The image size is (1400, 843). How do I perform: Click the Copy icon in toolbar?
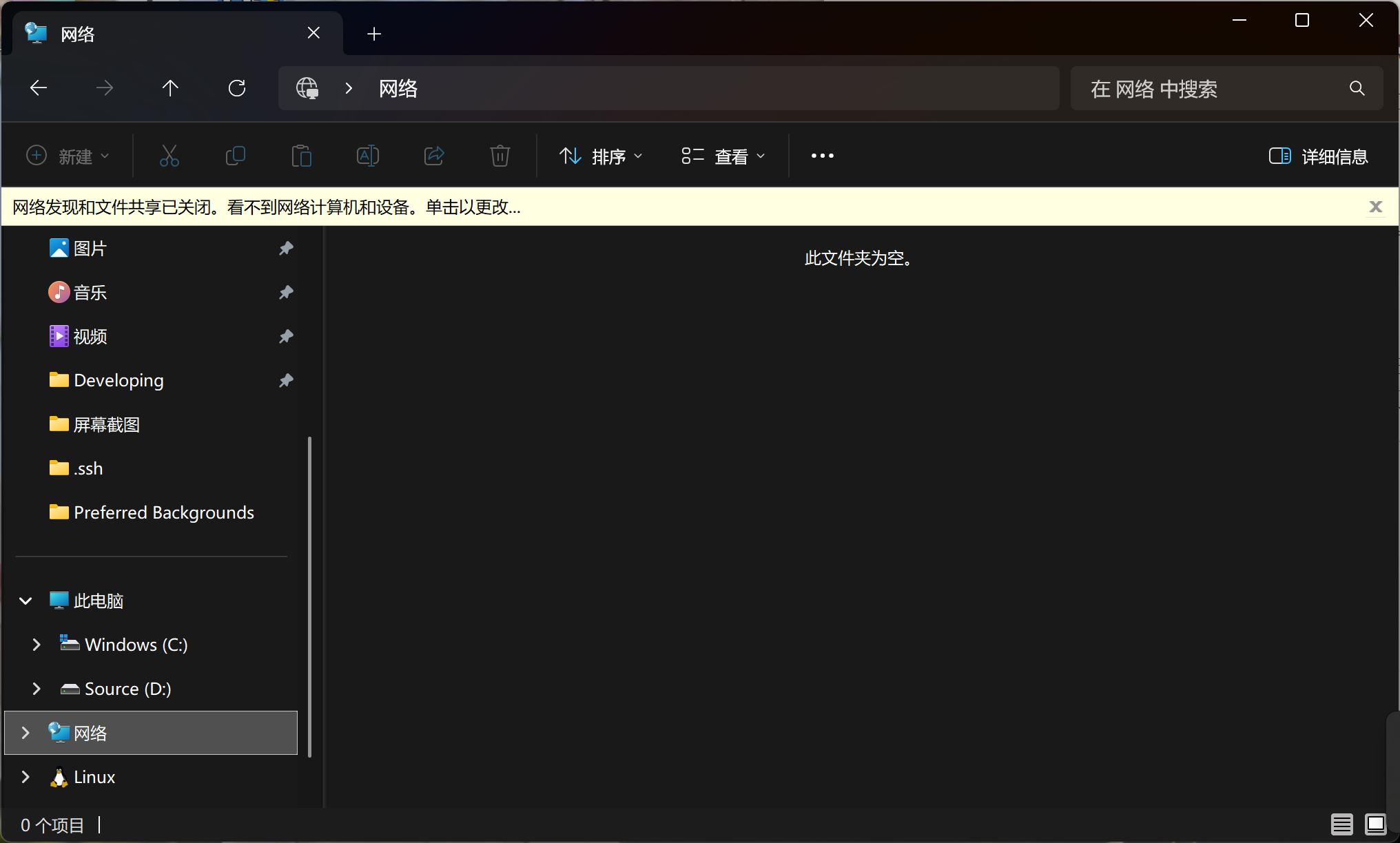click(x=236, y=156)
